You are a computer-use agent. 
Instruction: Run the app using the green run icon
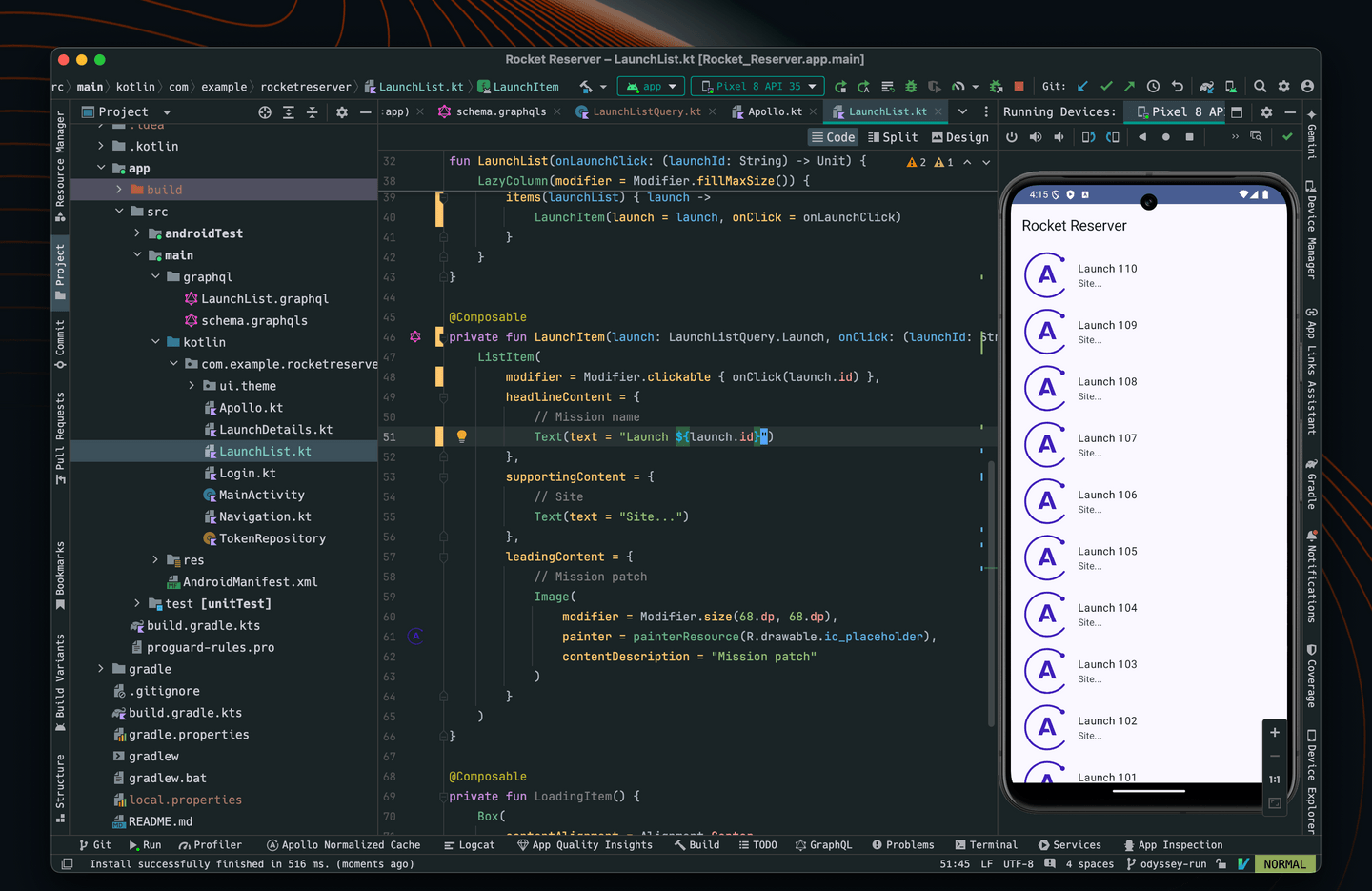(841, 86)
